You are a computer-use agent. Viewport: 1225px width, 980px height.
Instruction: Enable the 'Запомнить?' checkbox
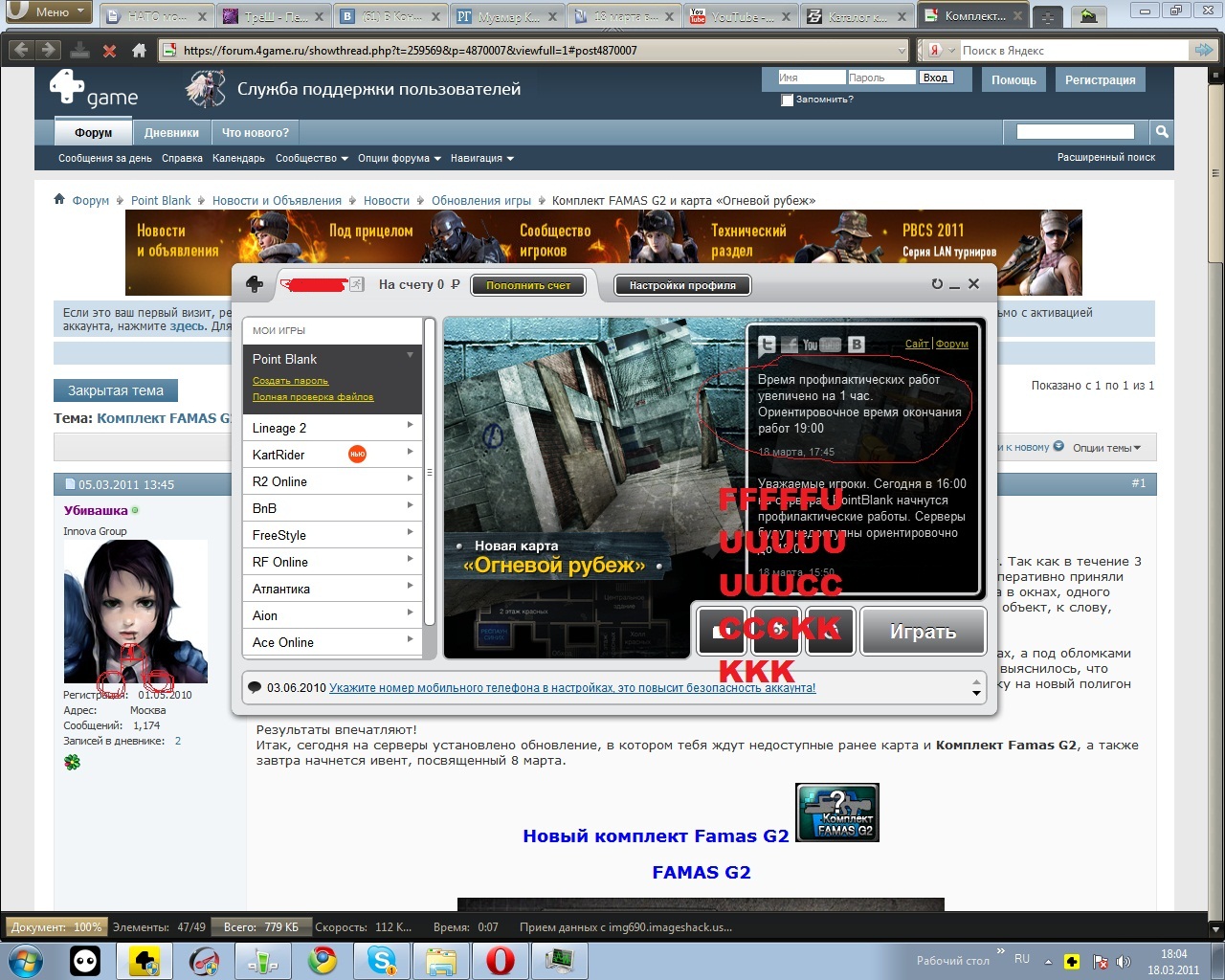tap(787, 100)
